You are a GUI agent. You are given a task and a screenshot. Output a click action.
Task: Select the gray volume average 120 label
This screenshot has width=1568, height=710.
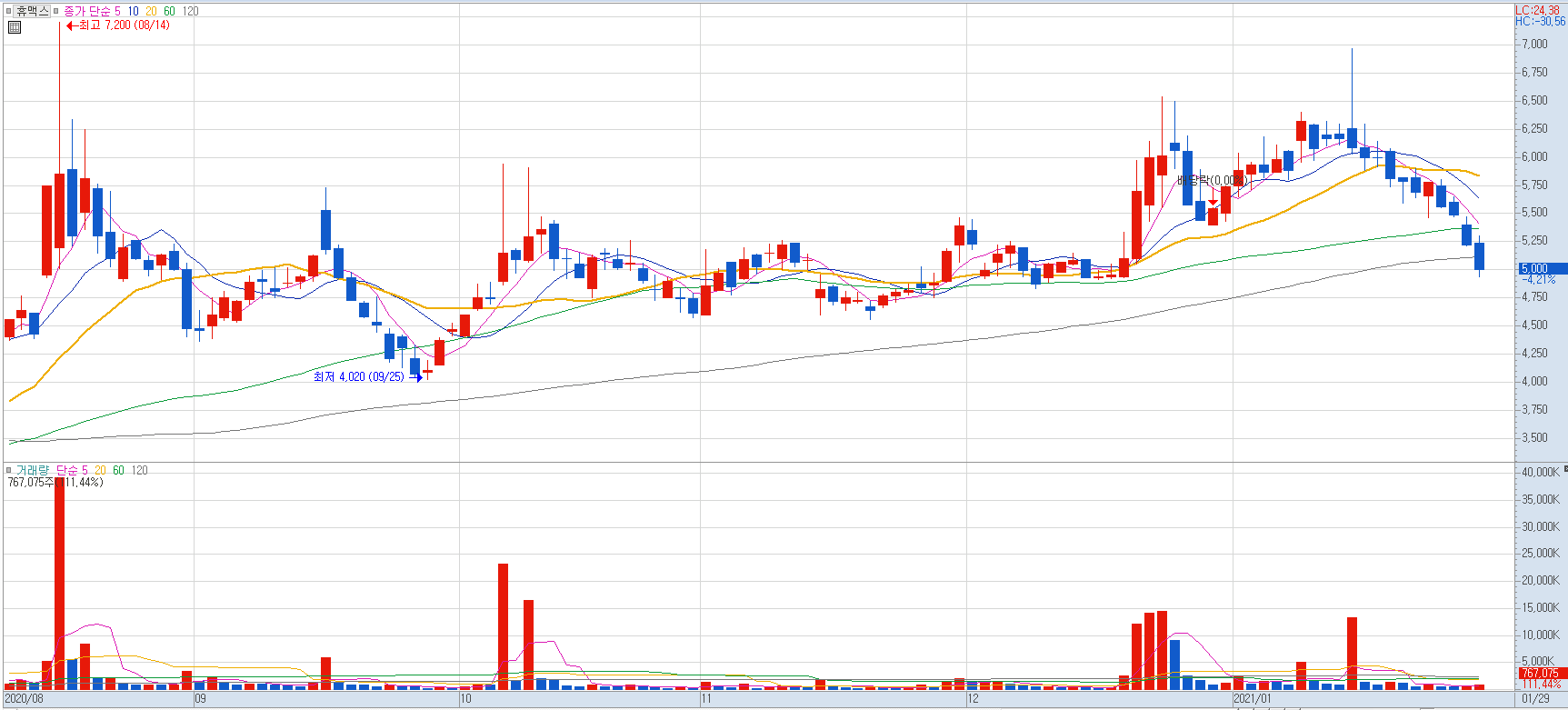139,470
